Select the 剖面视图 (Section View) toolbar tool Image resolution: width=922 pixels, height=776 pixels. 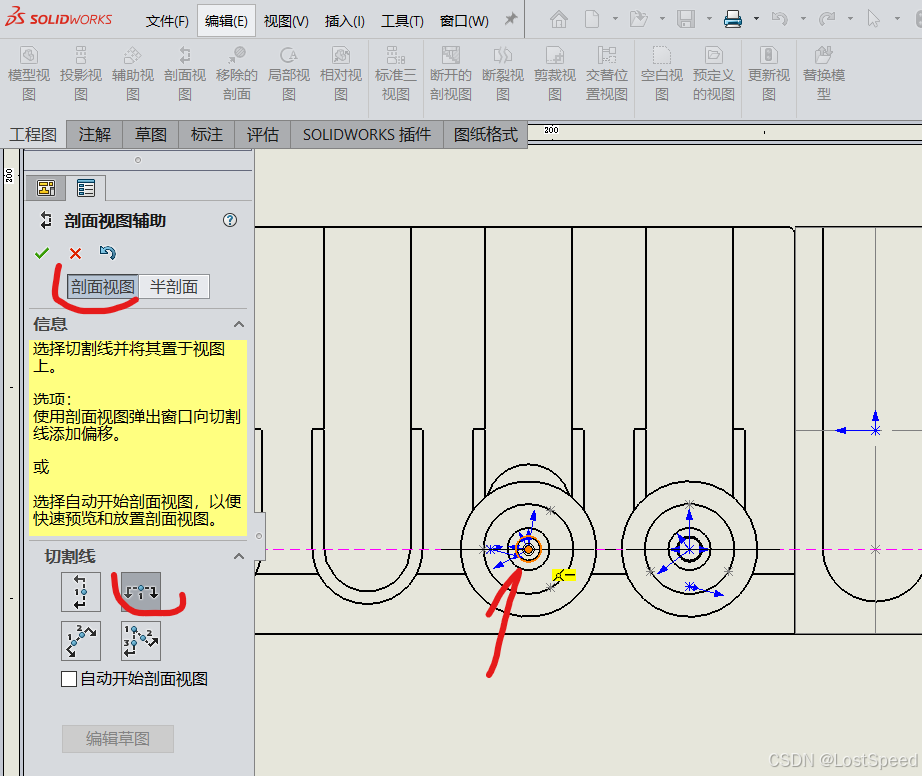pos(185,74)
